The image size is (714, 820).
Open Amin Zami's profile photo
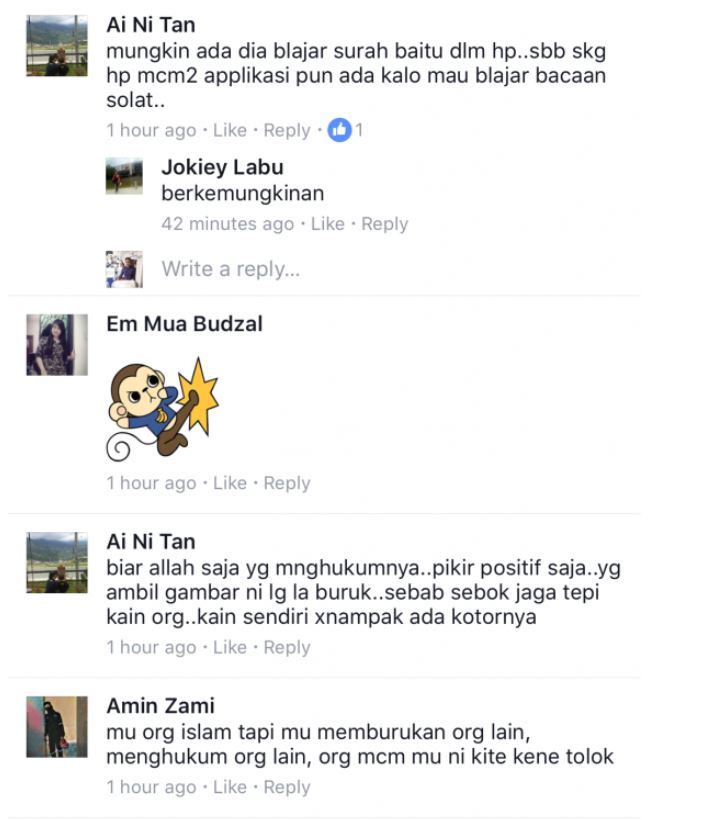click(x=57, y=727)
